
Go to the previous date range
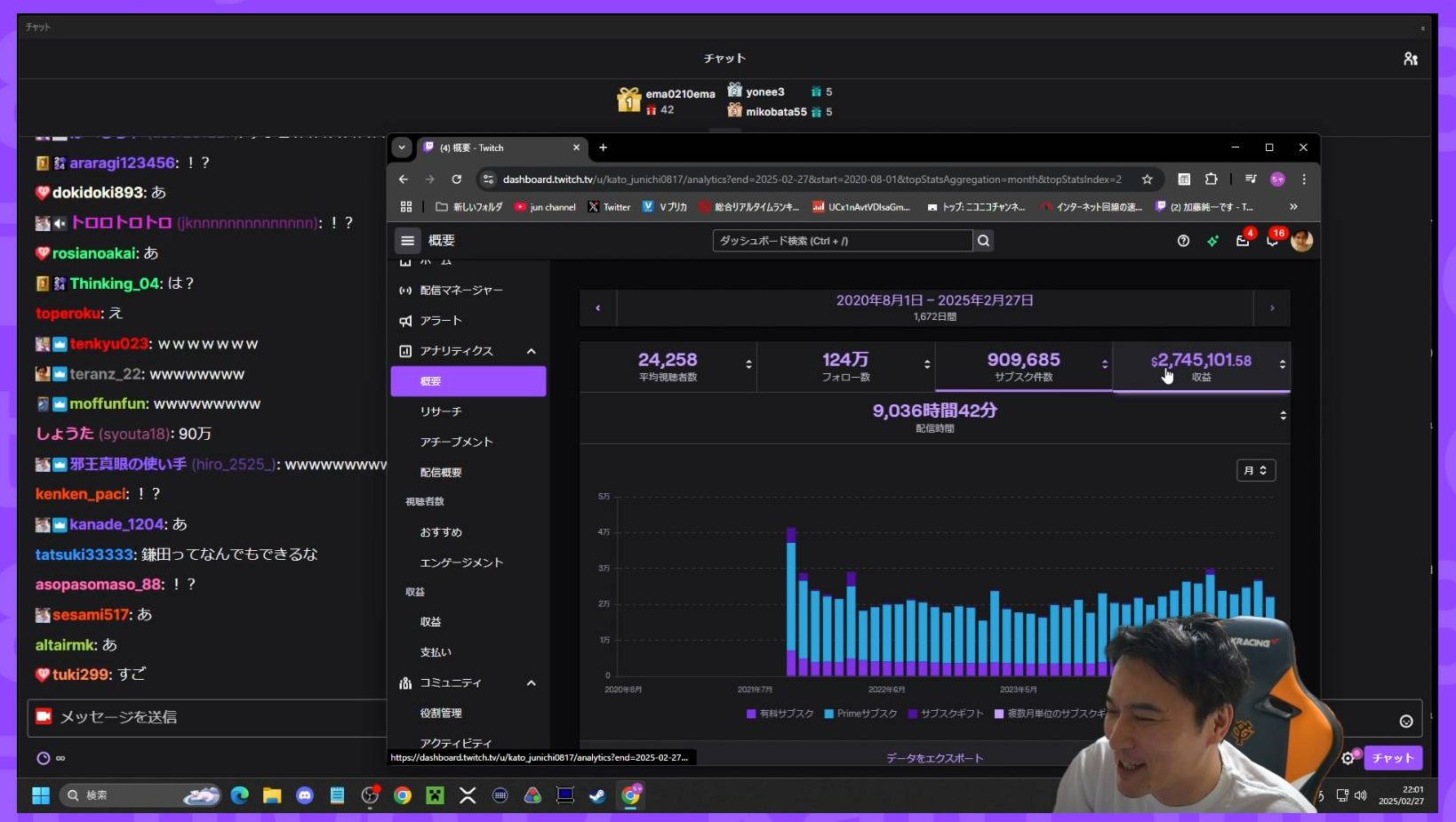(x=597, y=308)
